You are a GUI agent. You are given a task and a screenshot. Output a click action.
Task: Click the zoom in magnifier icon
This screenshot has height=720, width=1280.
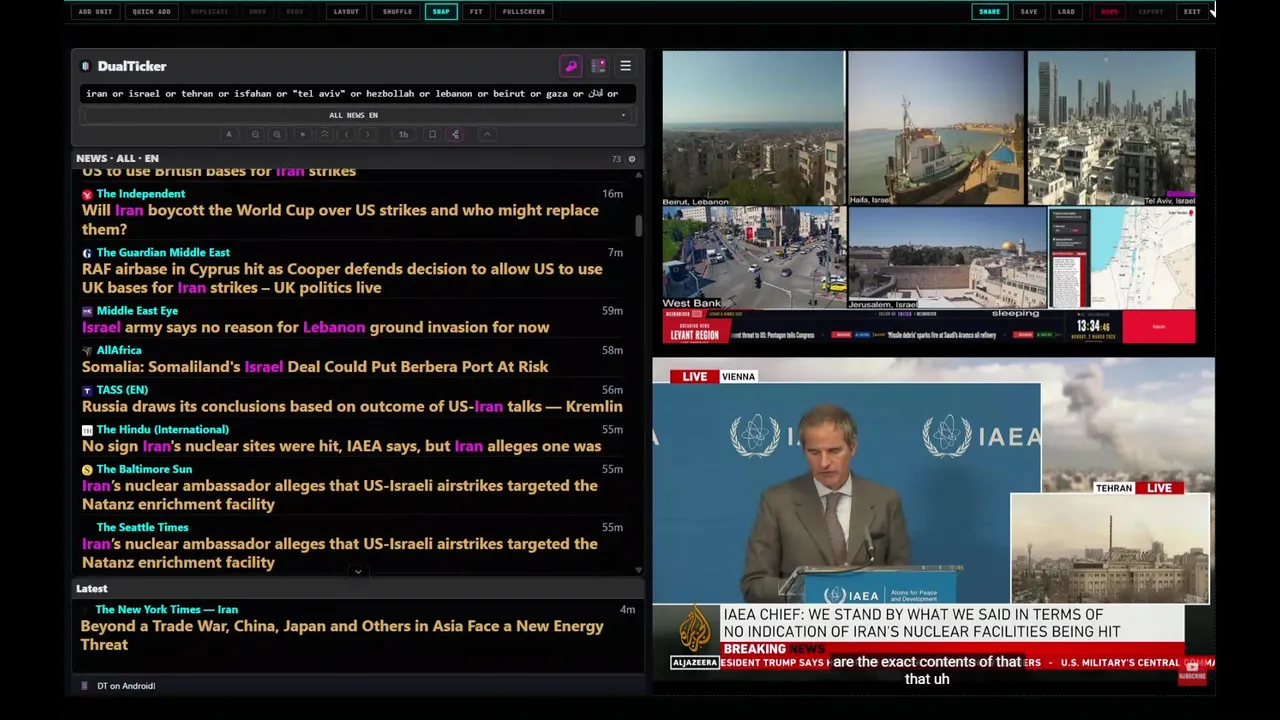pos(277,134)
